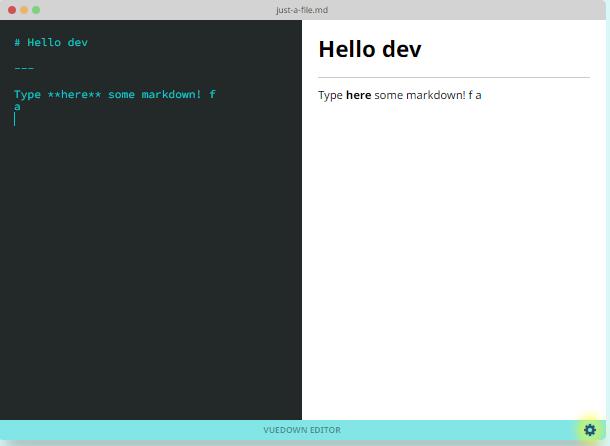This screenshot has height=446, width=610.
Task: Click the bold "here" in the preview
Action: [358, 95]
